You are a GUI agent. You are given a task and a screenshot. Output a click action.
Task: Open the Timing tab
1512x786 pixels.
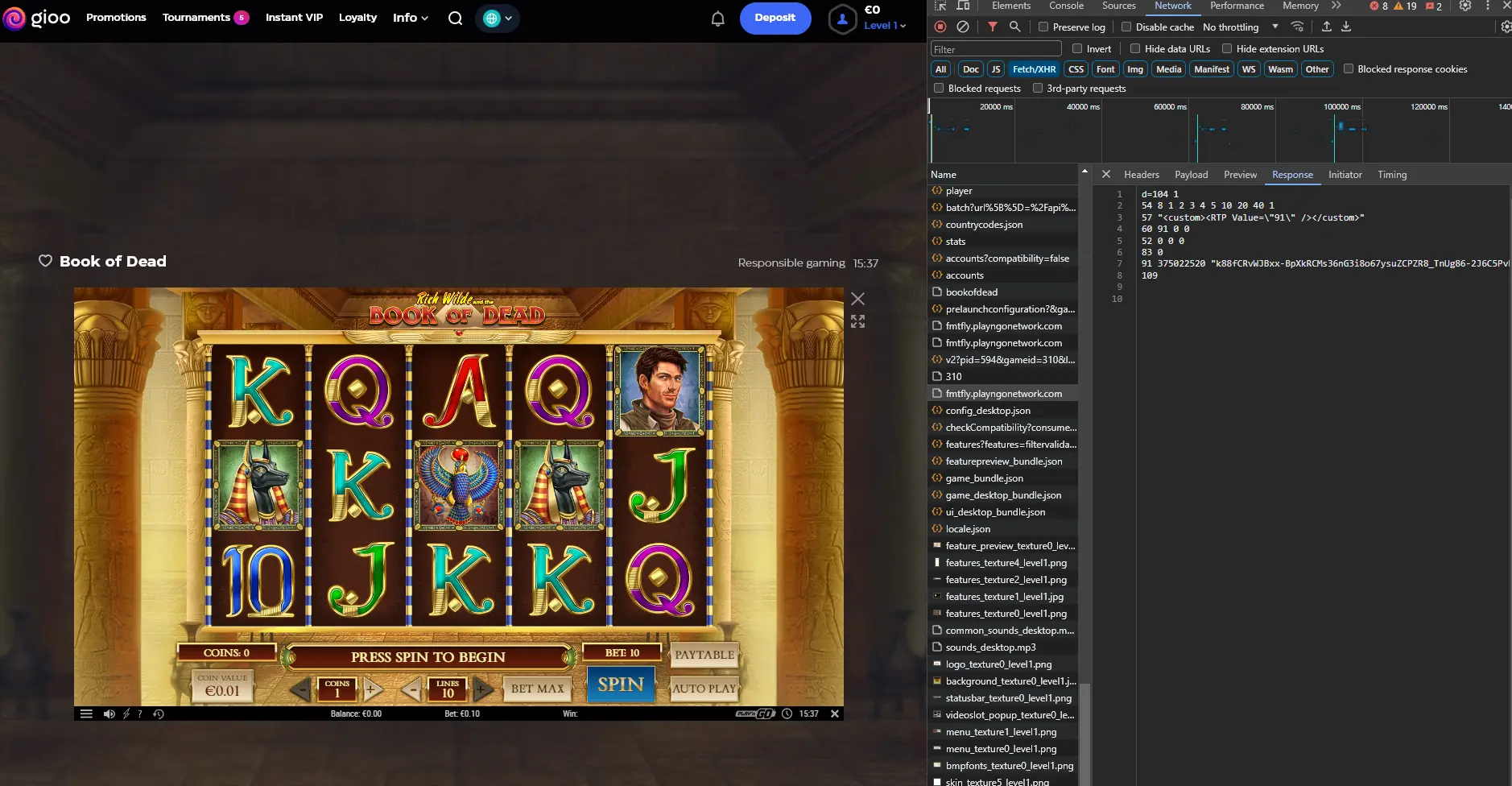(1392, 175)
